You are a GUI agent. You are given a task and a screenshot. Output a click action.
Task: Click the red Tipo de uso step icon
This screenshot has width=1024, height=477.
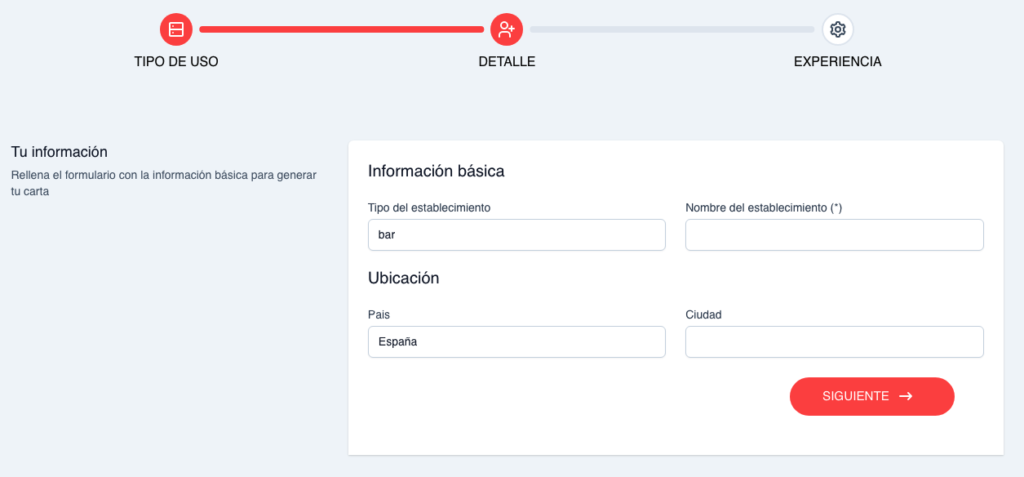tap(176, 29)
